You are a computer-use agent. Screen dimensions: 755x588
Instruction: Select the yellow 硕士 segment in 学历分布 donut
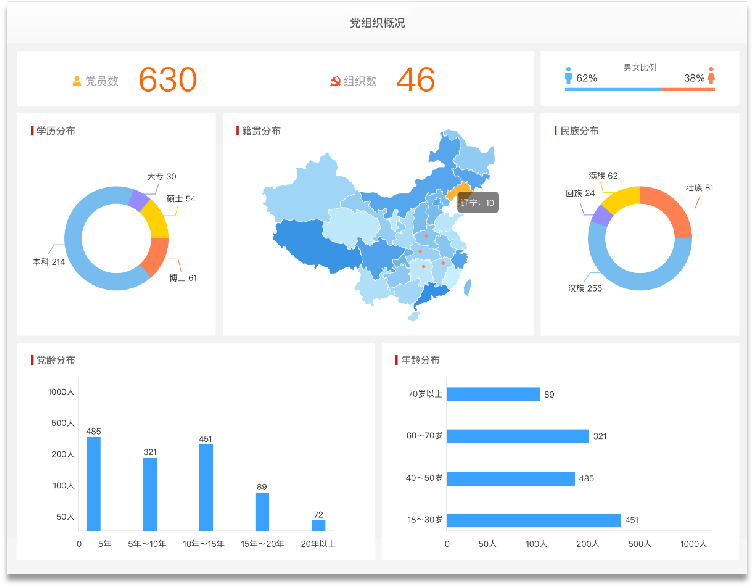[x=155, y=216]
